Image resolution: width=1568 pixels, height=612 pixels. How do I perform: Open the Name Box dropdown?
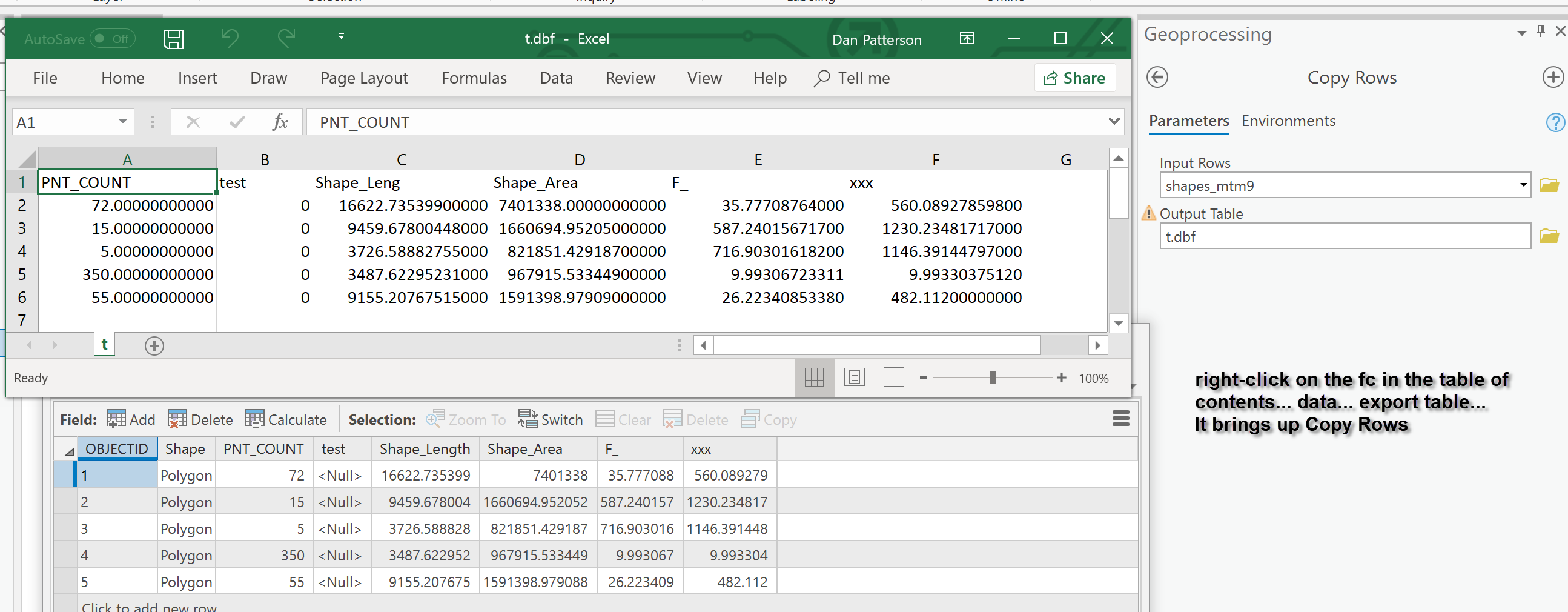pyautogui.click(x=122, y=122)
